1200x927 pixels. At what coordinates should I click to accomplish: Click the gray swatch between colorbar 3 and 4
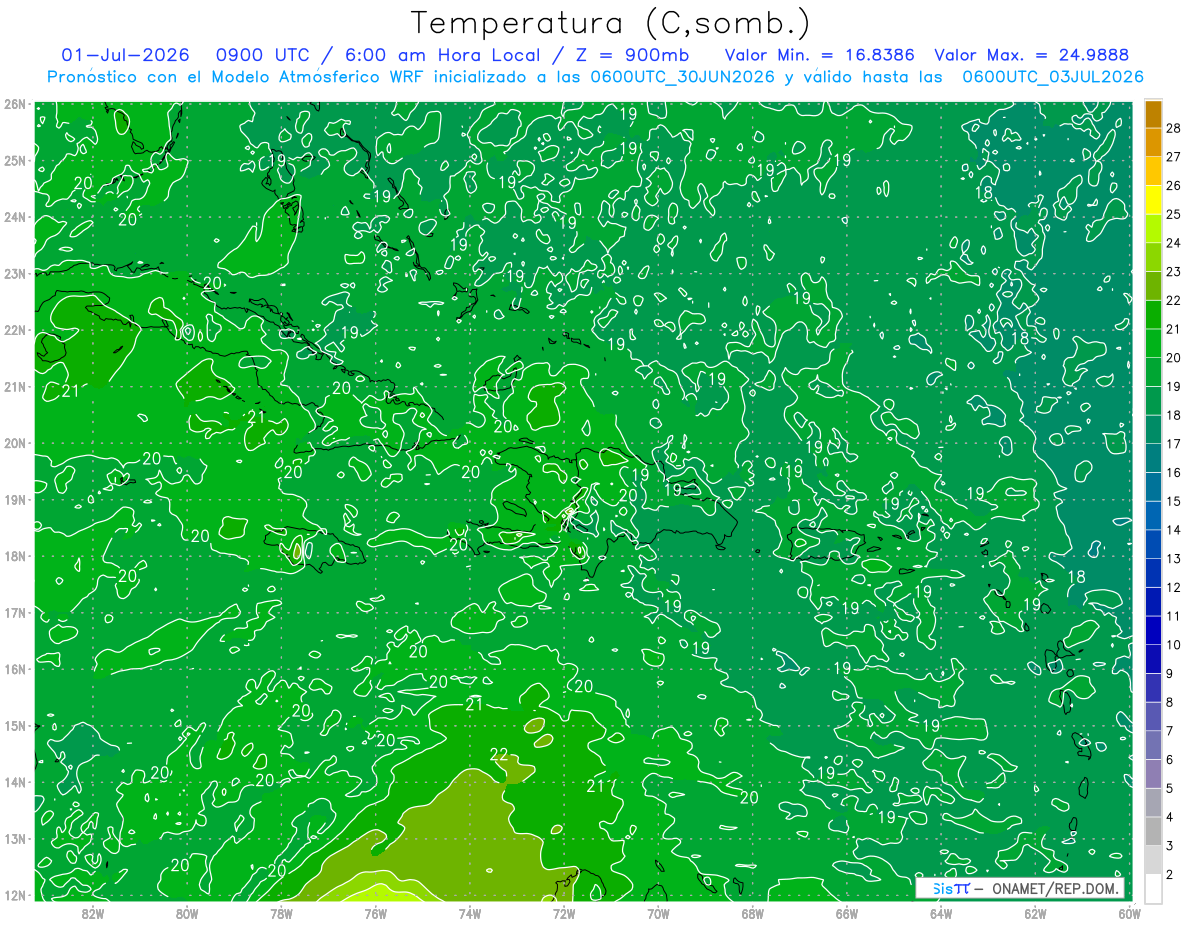point(1154,831)
